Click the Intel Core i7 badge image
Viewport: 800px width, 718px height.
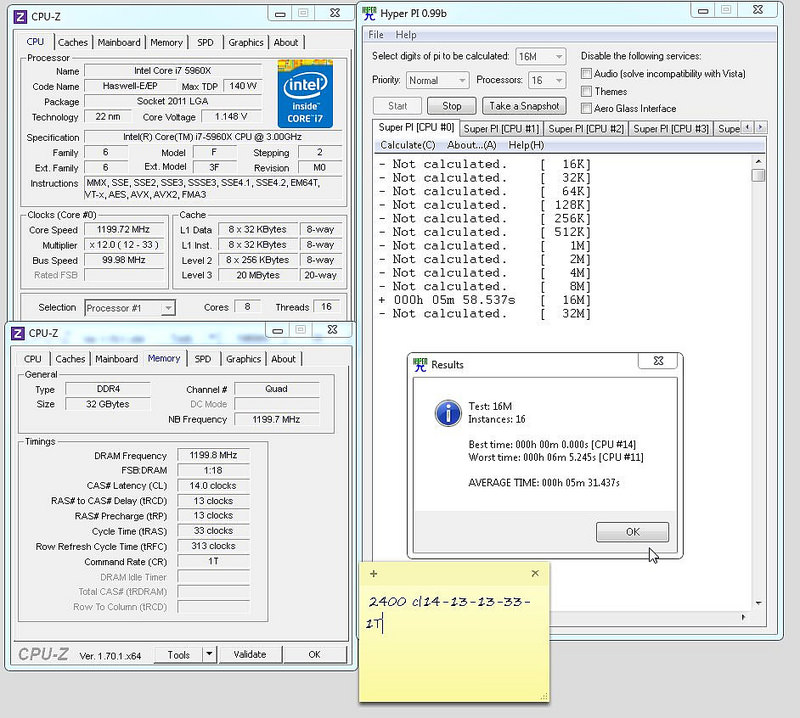tap(305, 93)
